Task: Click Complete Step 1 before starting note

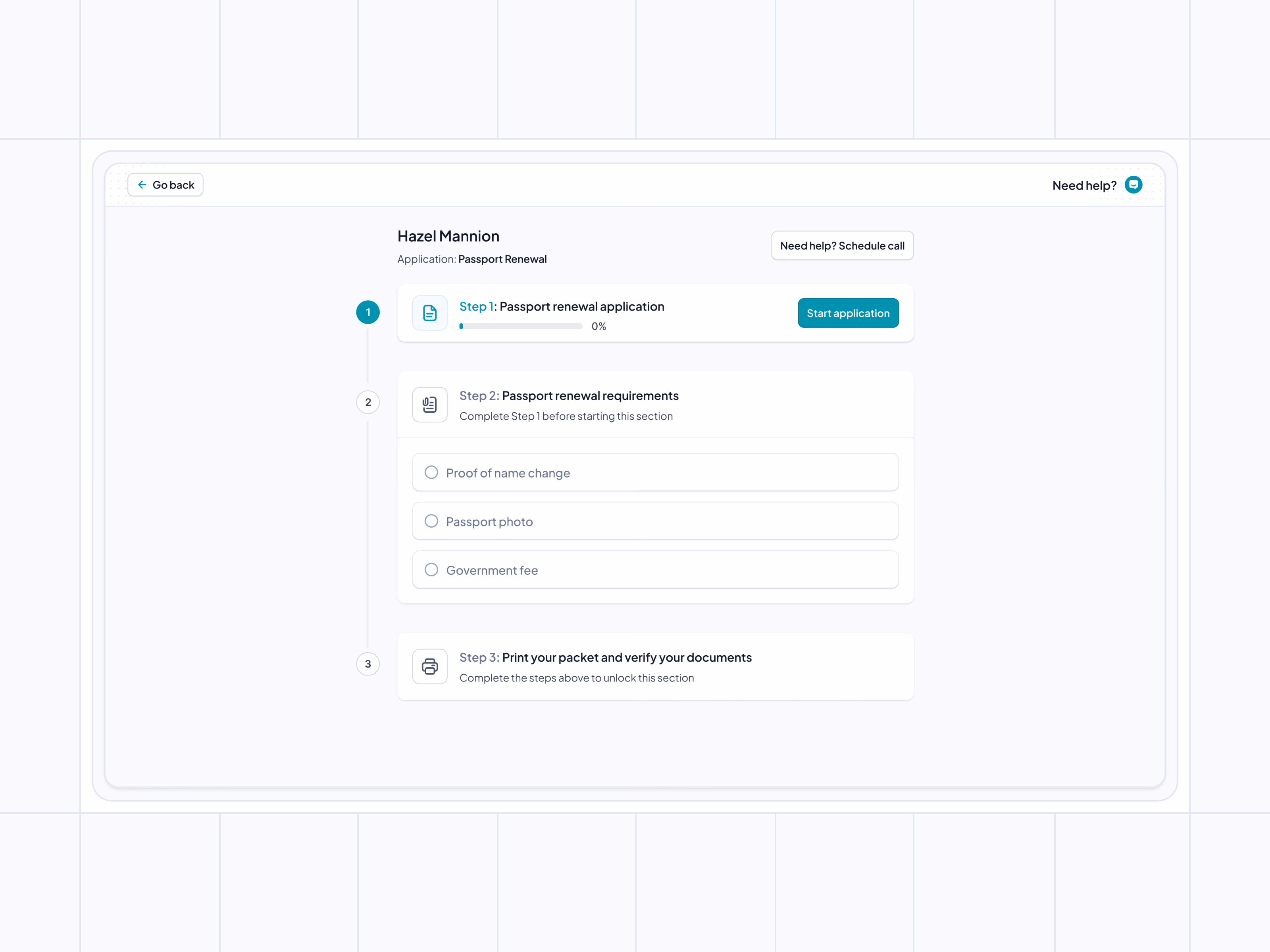Action: [x=566, y=416]
